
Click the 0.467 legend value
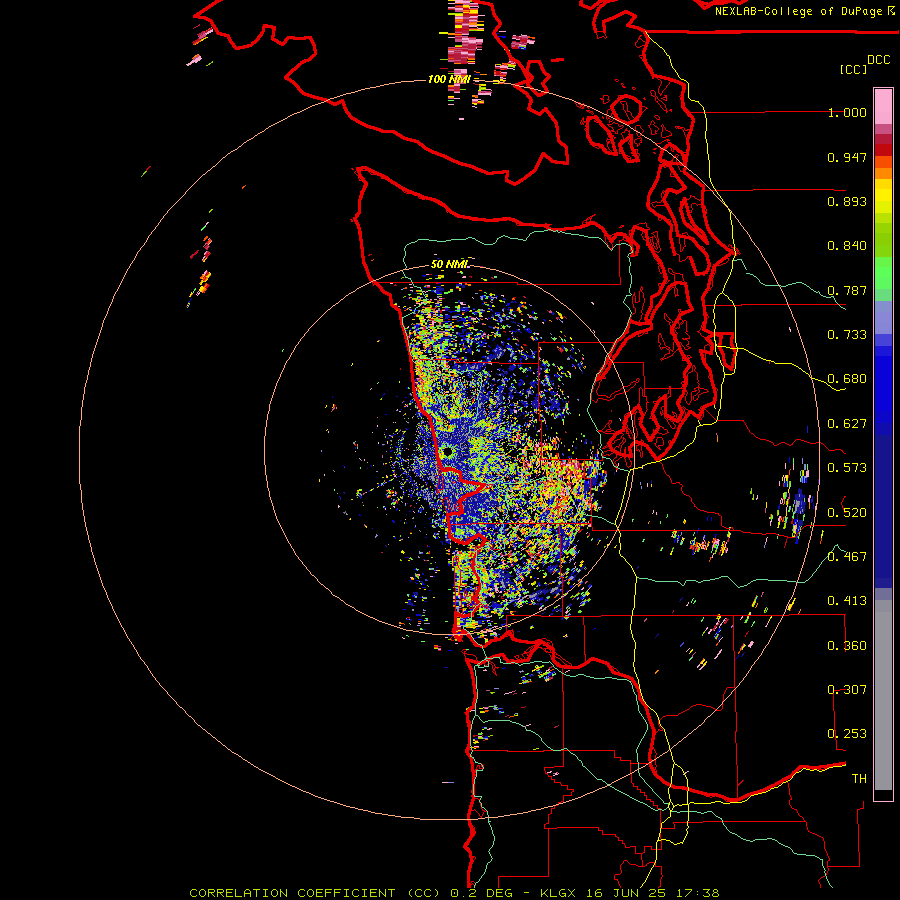coord(847,556)
